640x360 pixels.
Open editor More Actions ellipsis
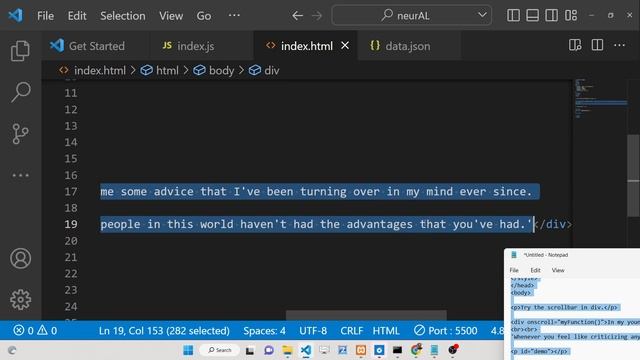pyautogui.click(x=619, y=45)
